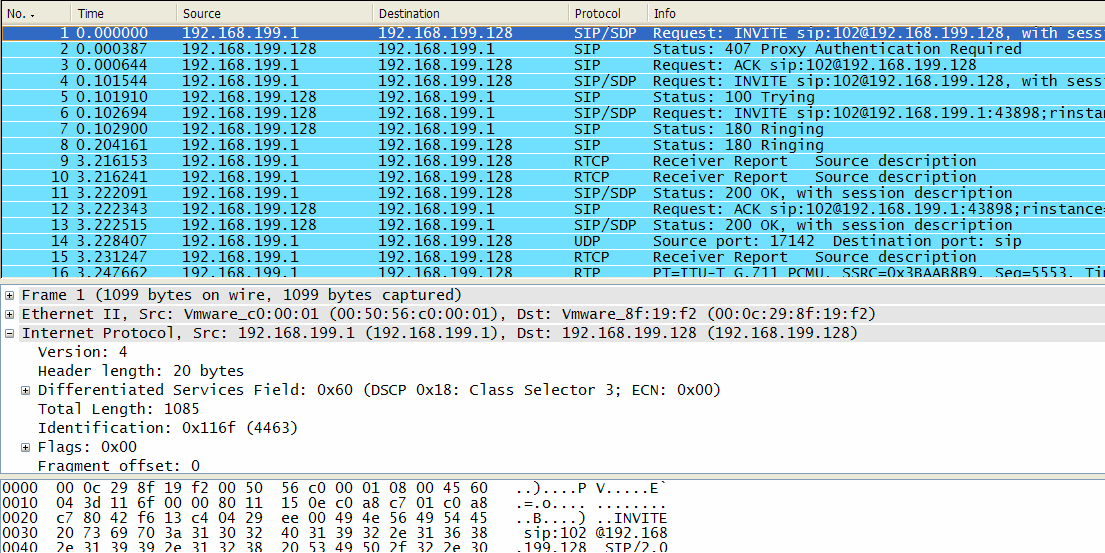Click hex row 0020 in bytes pane
Screen dimensions: 1105x553
(335, 518)
